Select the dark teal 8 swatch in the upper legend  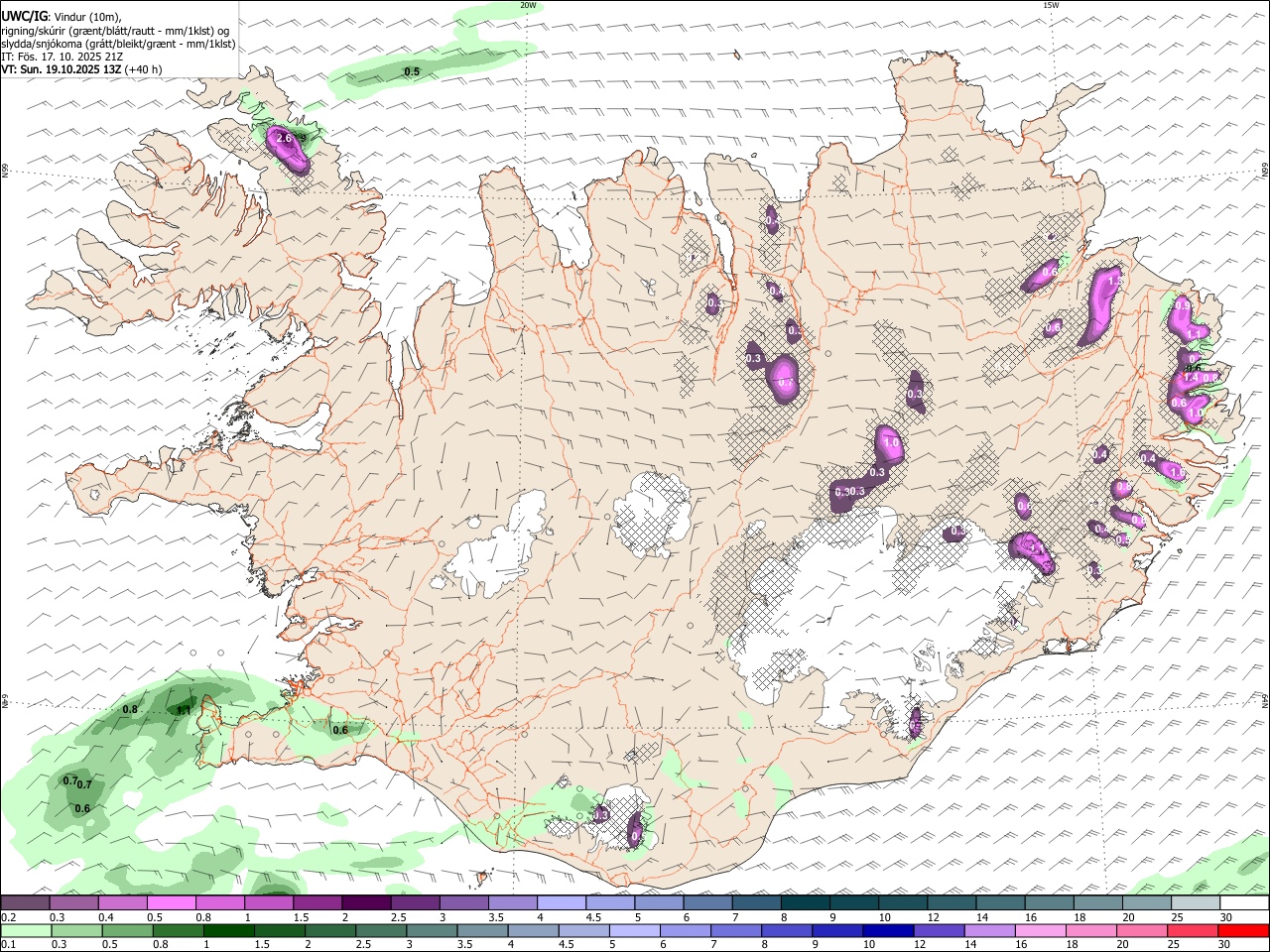pos(806,903)
